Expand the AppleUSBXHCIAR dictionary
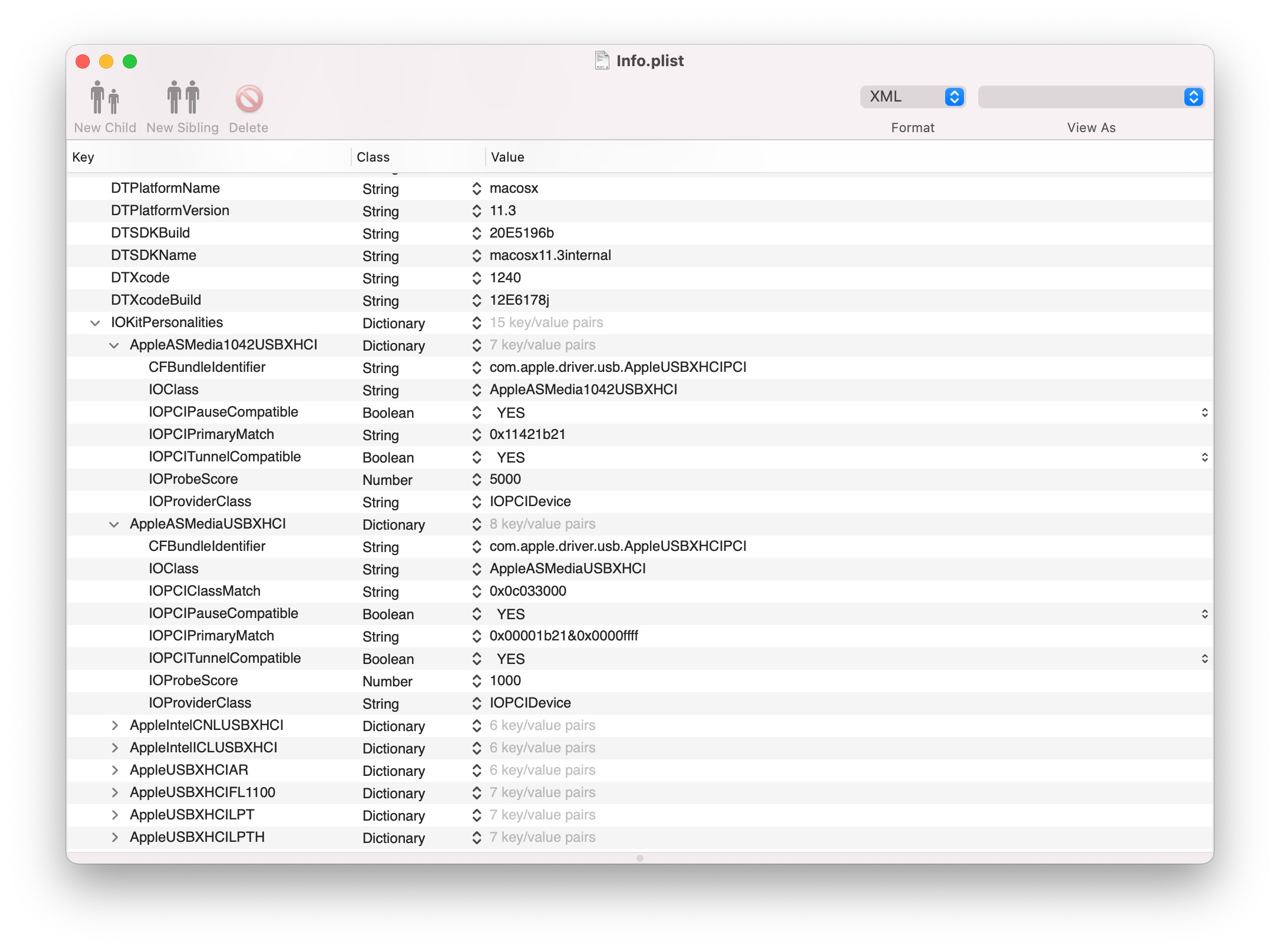 114,770
